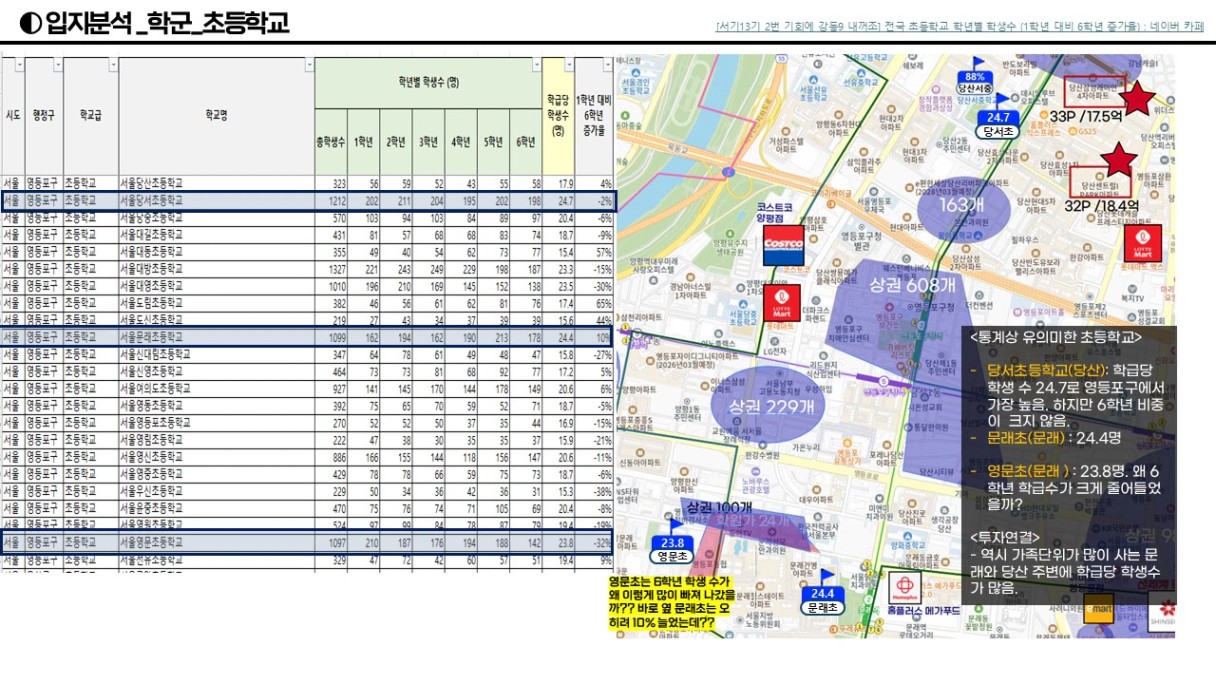This screenshot has height=684, width=1216.
Task: Click the 24.4 blue badge on the map
Action: (x=824, y=593)
